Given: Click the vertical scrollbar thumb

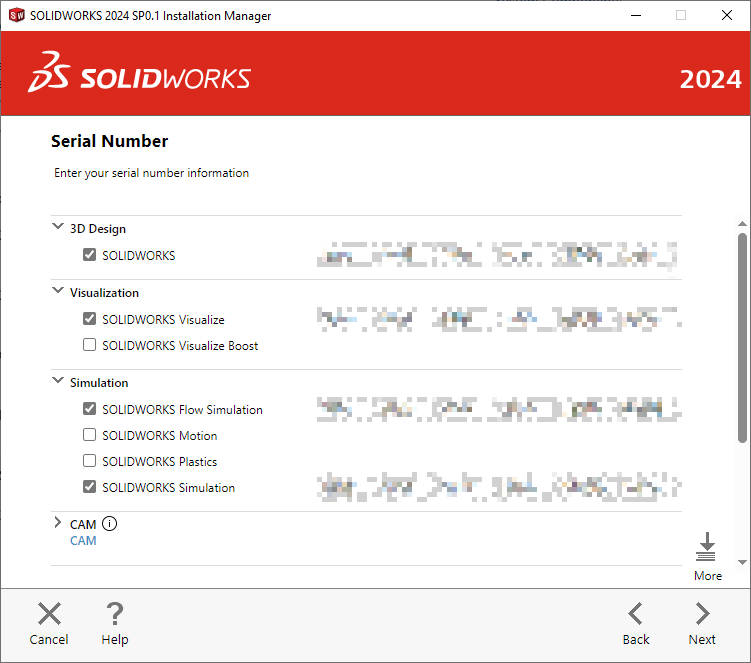Looking at the screenshot, I should [742, 336].
